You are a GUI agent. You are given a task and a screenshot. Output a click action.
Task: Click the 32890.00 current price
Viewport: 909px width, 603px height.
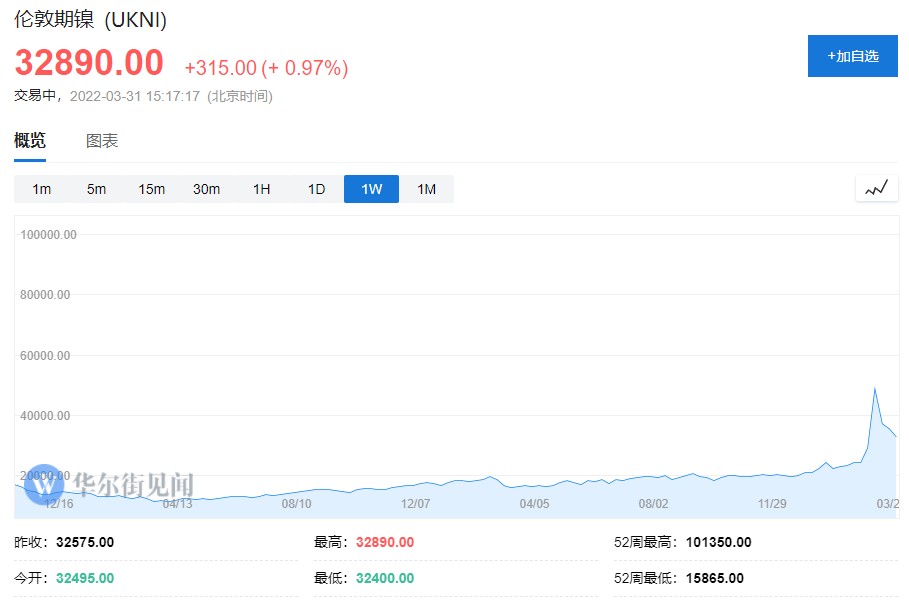[x=89, y=63]
